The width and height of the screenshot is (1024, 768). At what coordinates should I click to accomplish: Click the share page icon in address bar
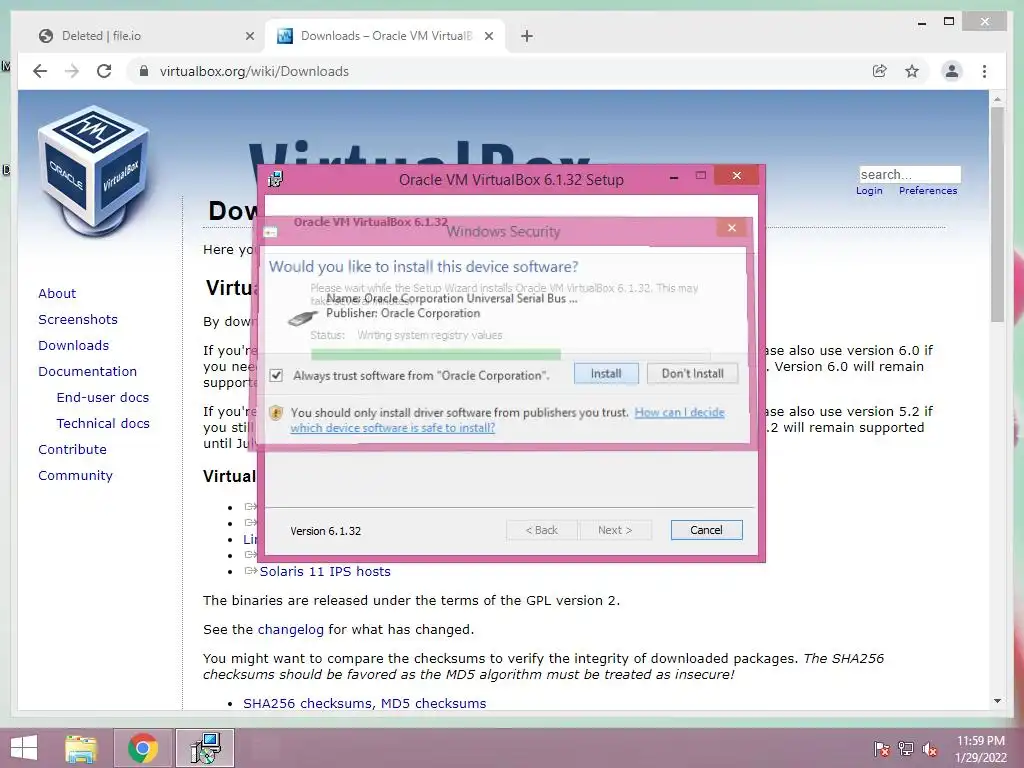[x=880, y=71]
